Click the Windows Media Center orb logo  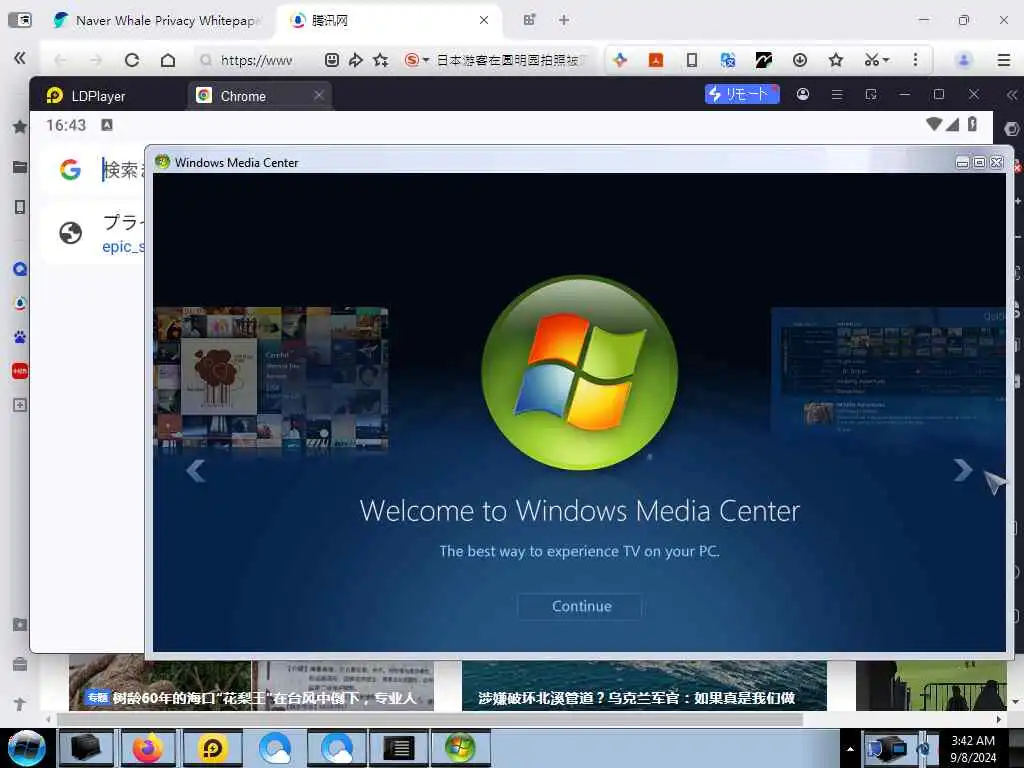pos(580,372)
